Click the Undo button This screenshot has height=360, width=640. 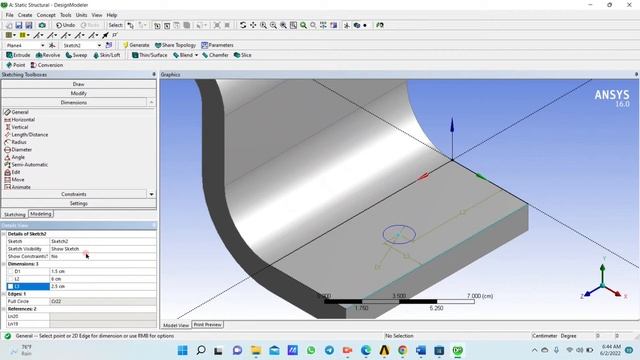(x=66, y=25)
